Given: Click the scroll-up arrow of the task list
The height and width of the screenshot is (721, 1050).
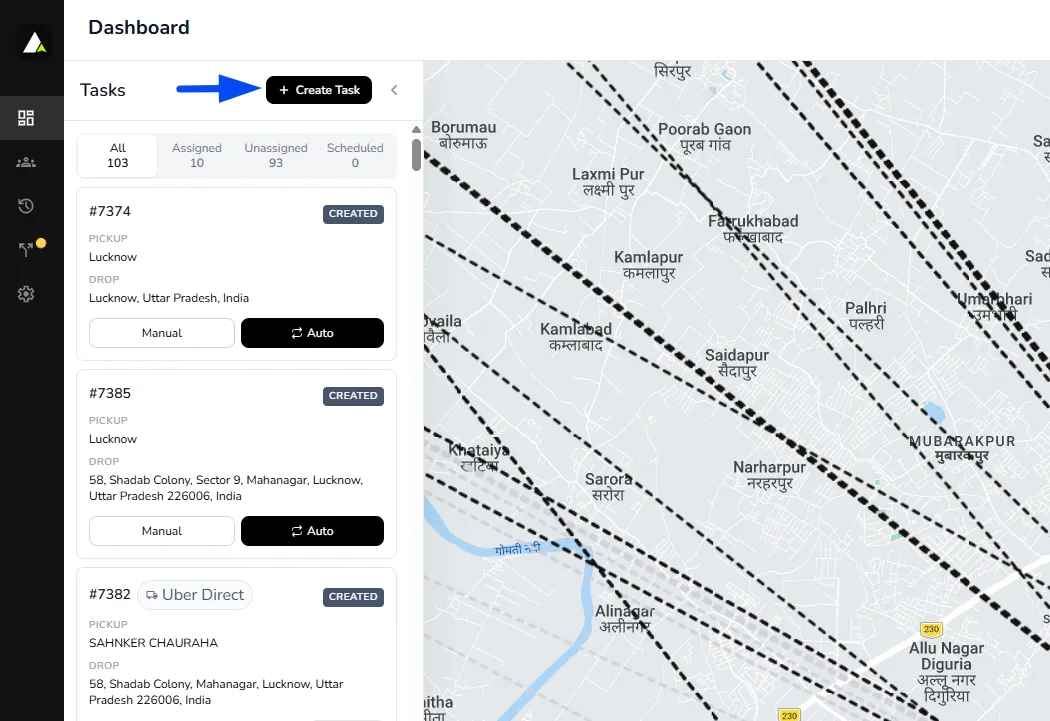Looking at the screenshot, I should pyautogui.click(x=417, y=129).
